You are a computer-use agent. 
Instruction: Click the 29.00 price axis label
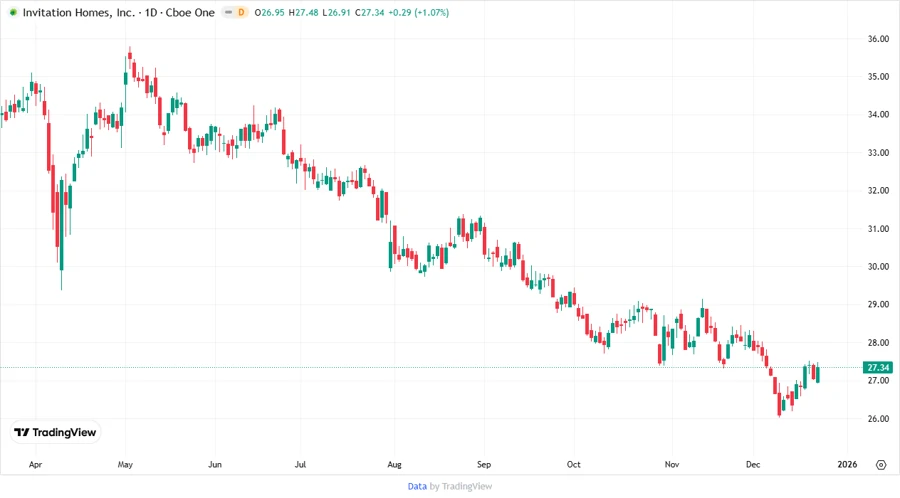(878, 304)
